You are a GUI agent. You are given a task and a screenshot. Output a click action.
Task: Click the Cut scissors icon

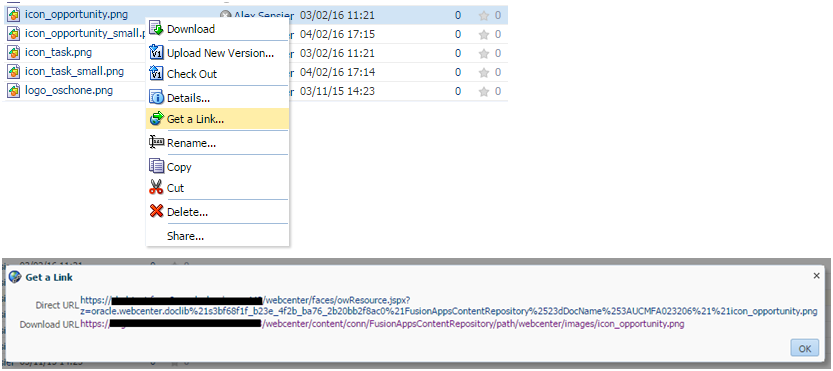coord(156,188)
